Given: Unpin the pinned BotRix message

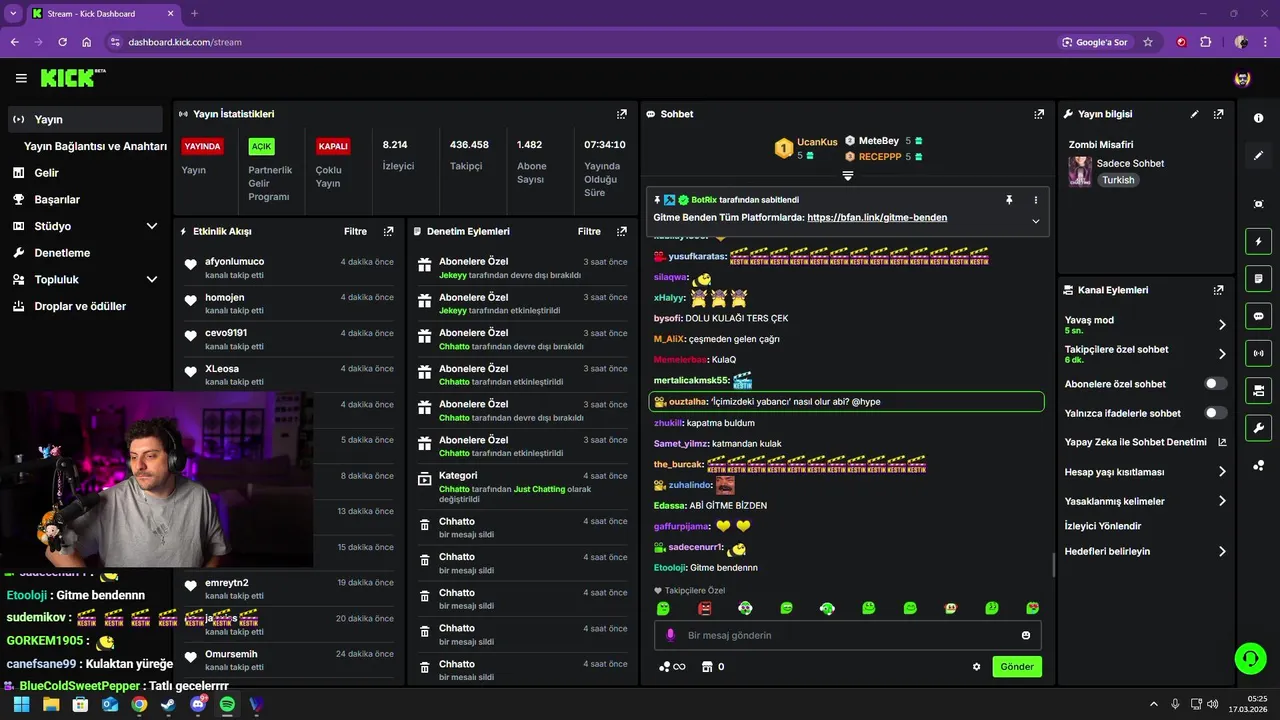Looking at the screenshot, I should [1009, 200].
